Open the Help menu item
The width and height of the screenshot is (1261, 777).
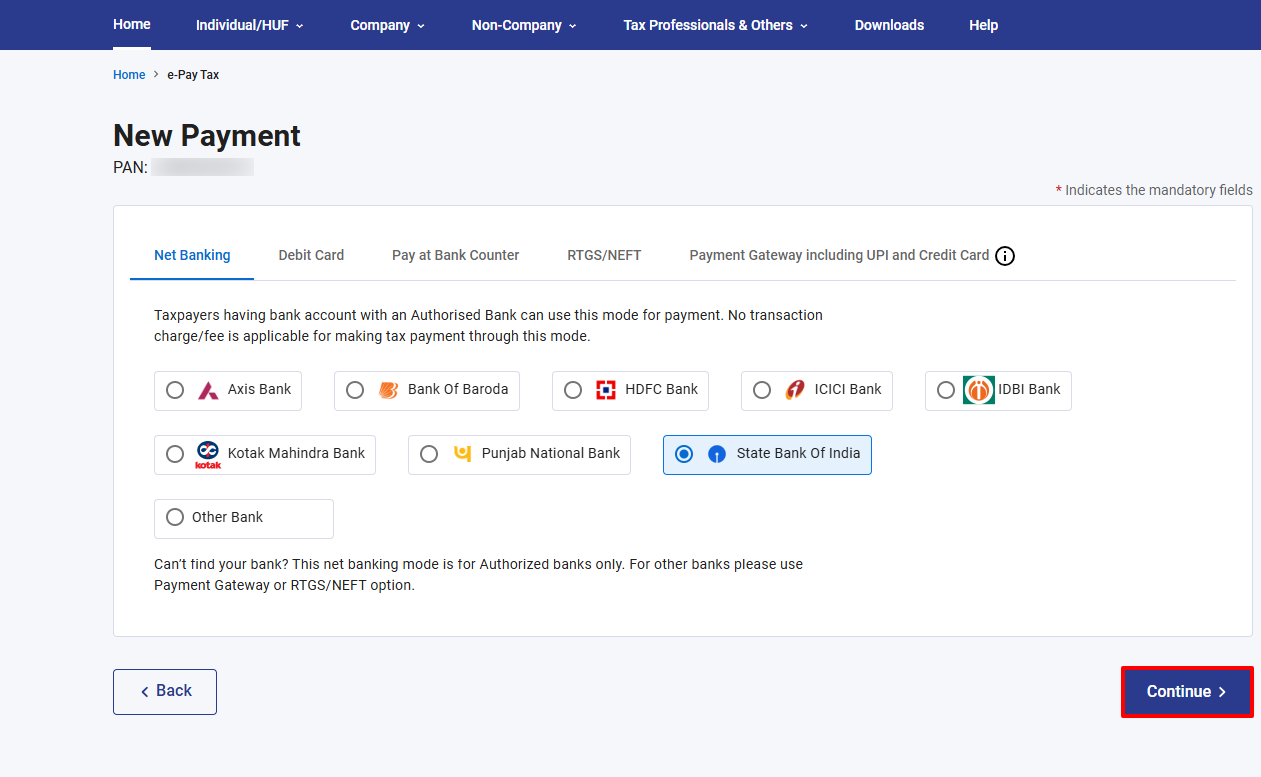point(983,25)
